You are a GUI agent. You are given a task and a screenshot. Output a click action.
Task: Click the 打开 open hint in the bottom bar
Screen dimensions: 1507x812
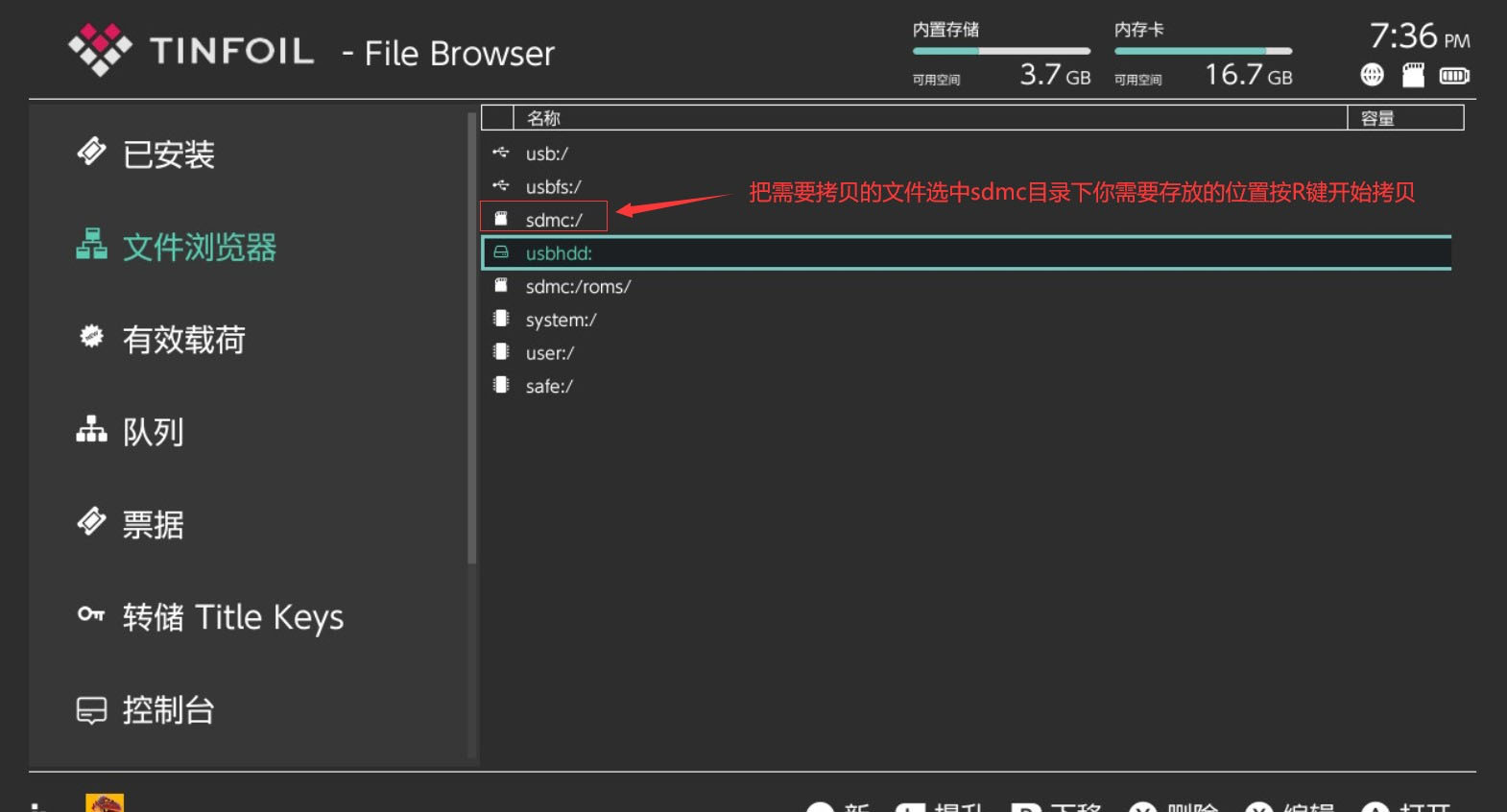[x=1405, y=806]
